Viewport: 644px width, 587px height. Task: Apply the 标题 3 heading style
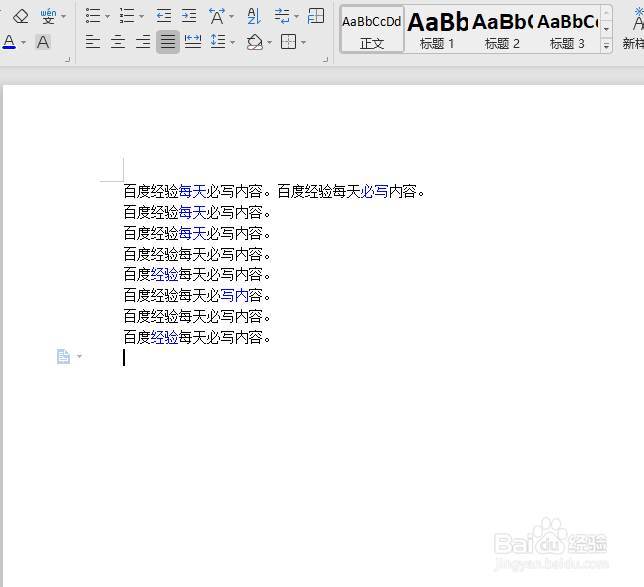[x=567, y=29]
